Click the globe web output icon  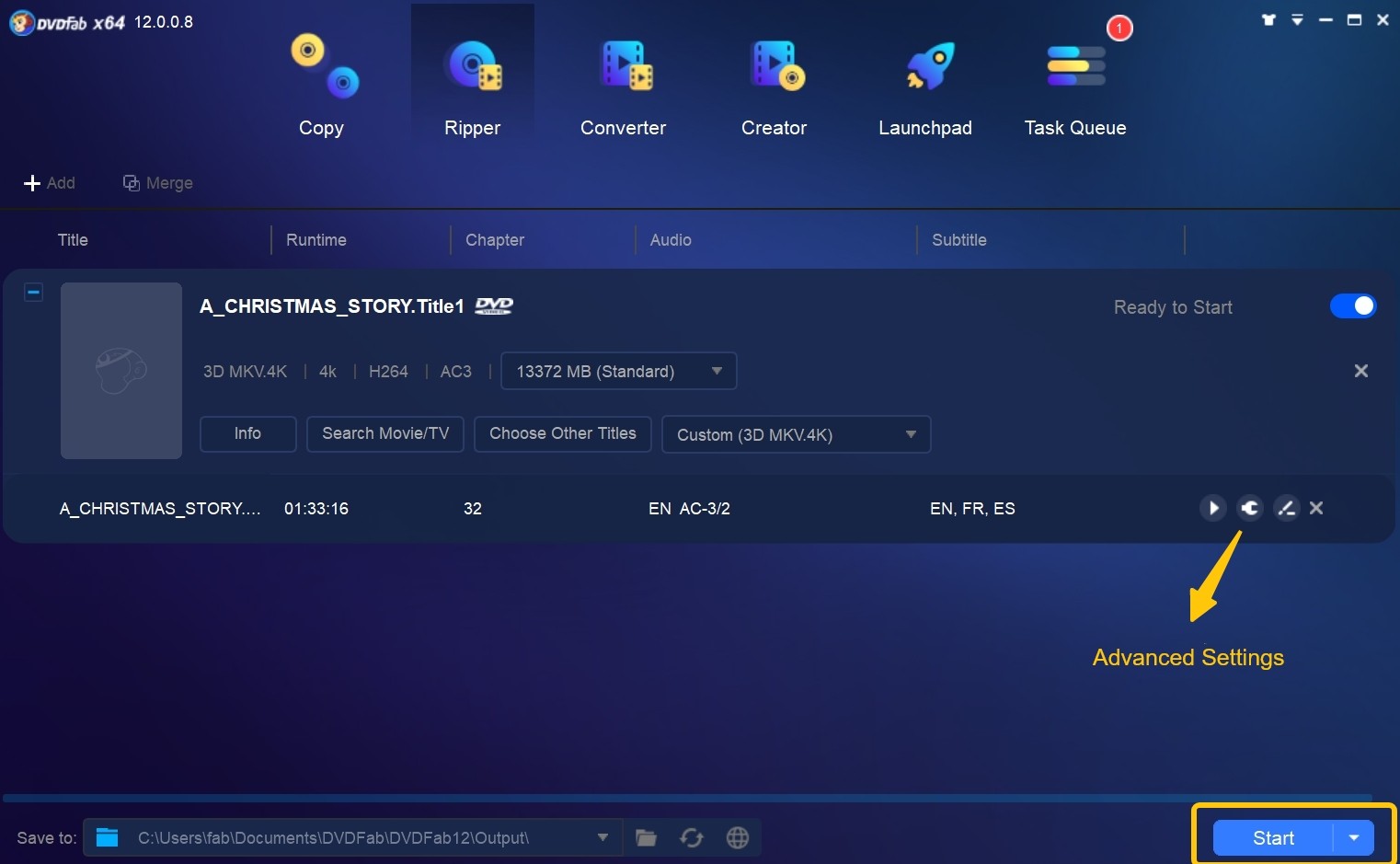pos(738,837)
